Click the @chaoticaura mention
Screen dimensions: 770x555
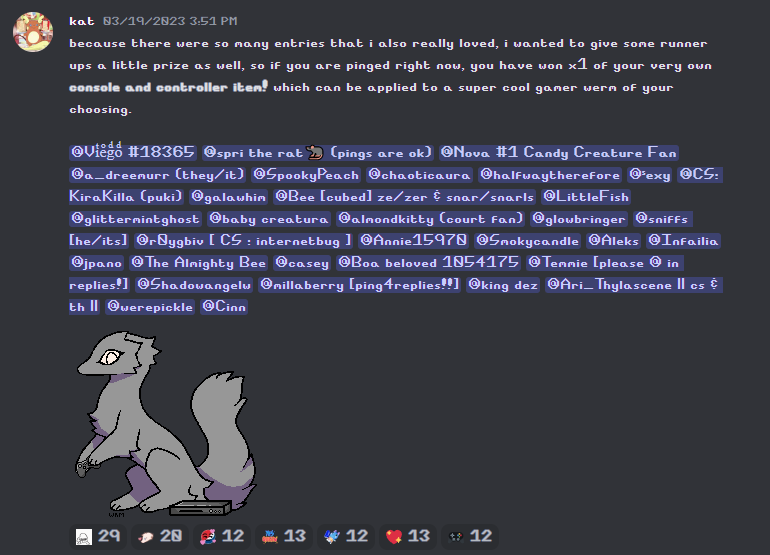point(419,174)
